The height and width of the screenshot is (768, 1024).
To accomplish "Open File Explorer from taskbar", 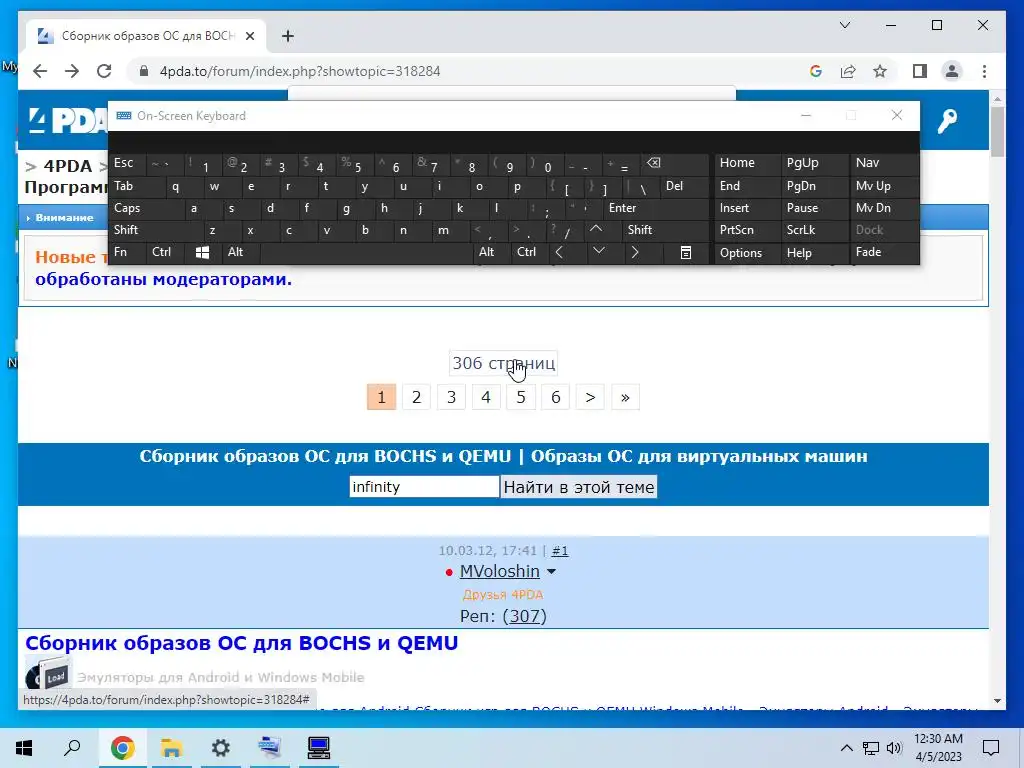I will click(x=171, y=748).
